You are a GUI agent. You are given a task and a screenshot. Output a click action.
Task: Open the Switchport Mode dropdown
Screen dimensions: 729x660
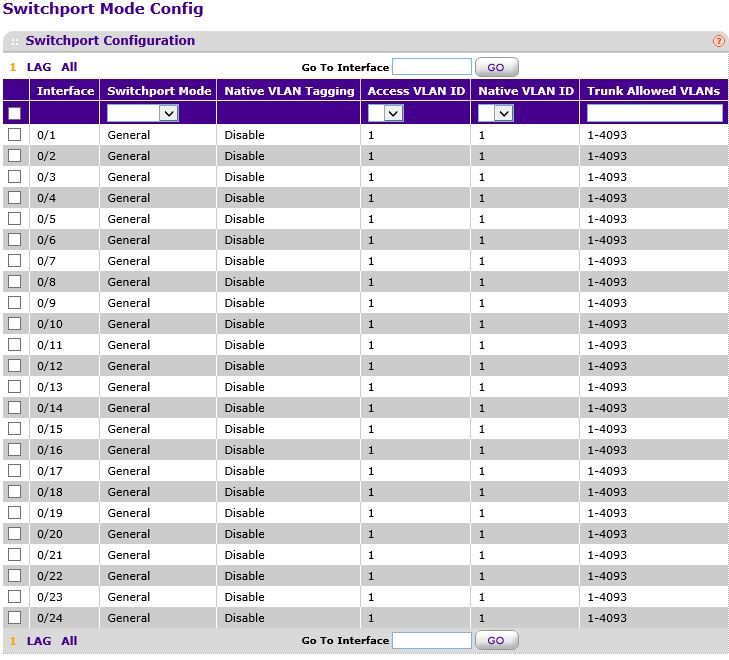[143, 113]
